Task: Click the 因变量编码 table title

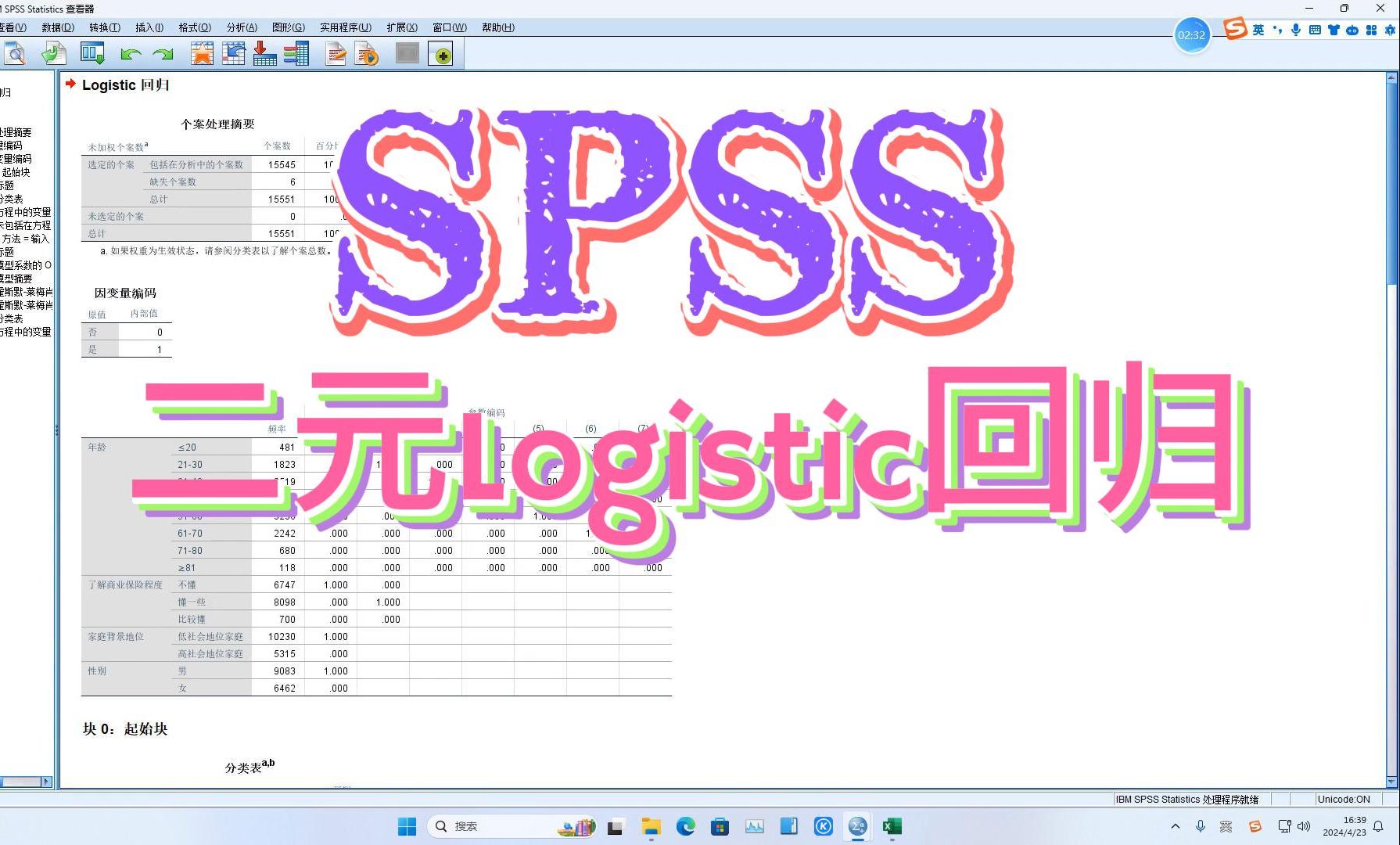Action: (125, 293)
